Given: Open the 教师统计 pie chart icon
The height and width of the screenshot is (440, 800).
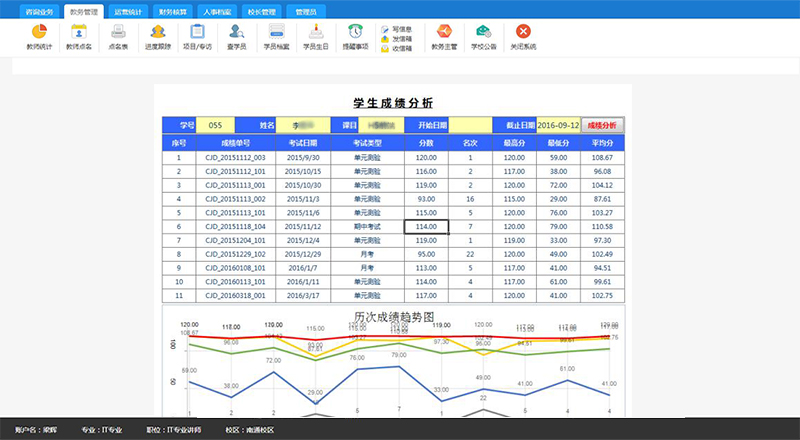Looking at the screenshot, I should tap(39, 33).
